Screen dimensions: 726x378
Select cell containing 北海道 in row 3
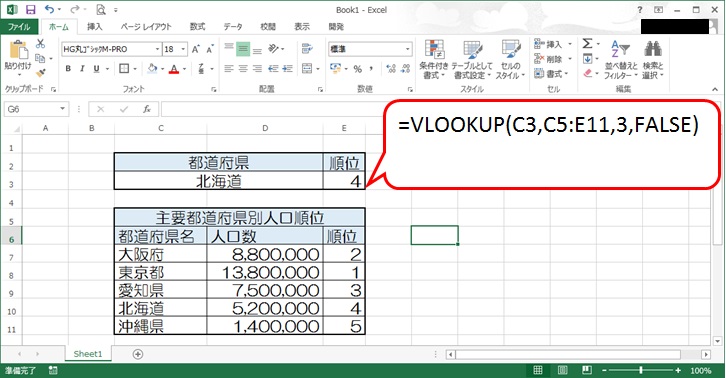pos(219,181)
